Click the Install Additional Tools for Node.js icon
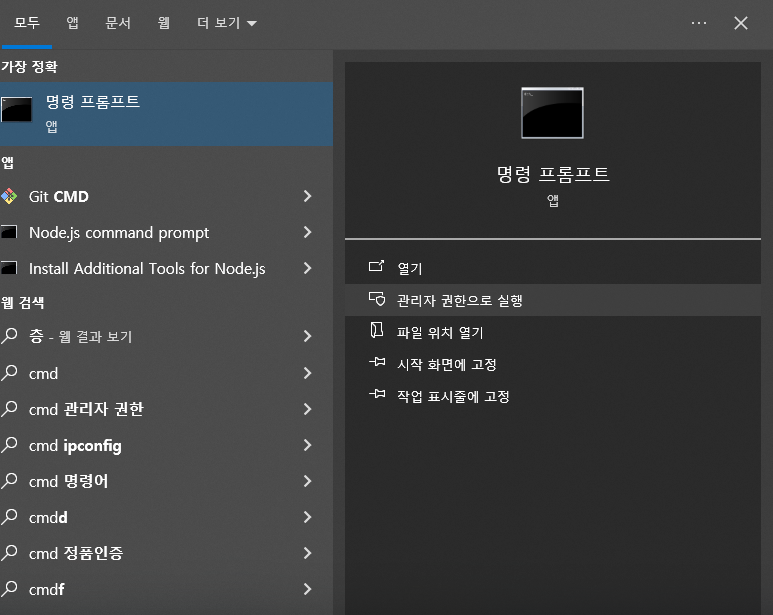This screenshot has height=615, width=773. (x=9, y=268)
